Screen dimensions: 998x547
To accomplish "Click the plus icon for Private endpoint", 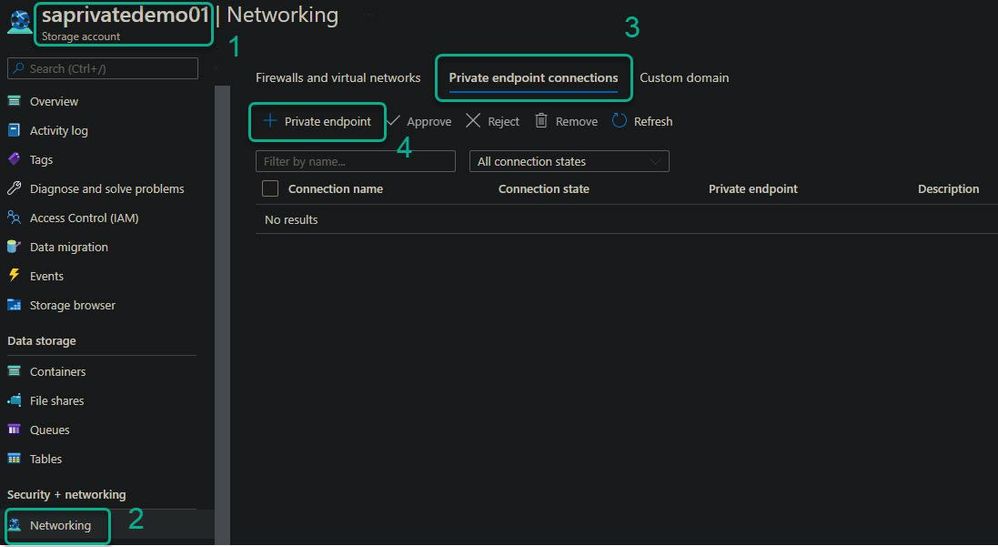I will tap(270, 121).
